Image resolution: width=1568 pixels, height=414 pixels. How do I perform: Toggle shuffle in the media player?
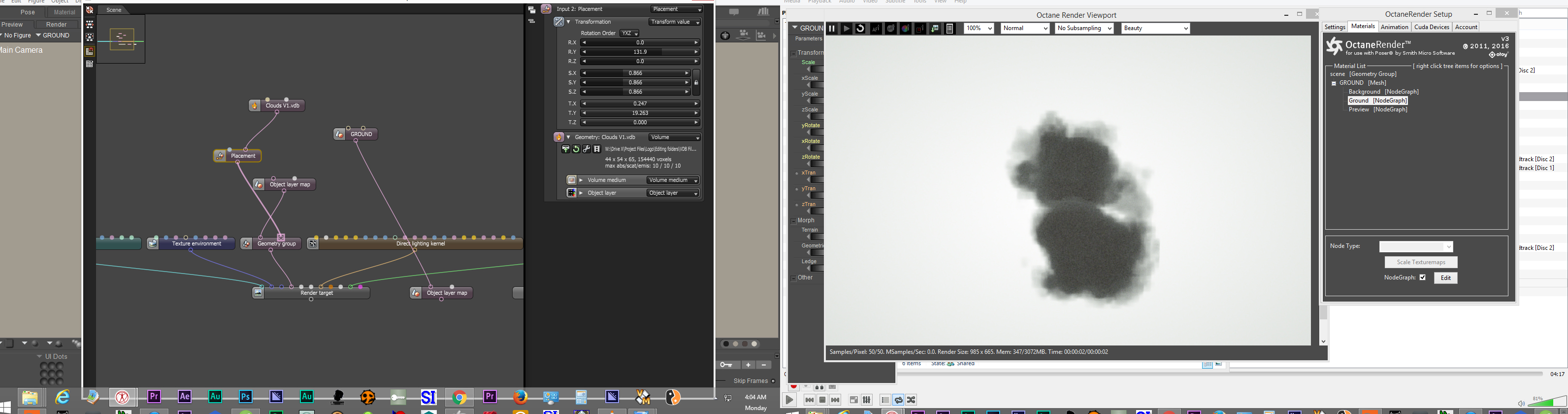(x=911, y=400)
